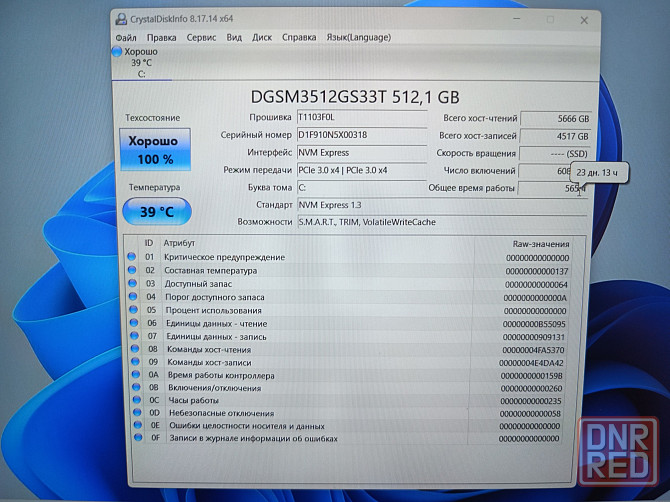
Task: Click the status icon for attribute 0F
Action: tap(132, 438)
